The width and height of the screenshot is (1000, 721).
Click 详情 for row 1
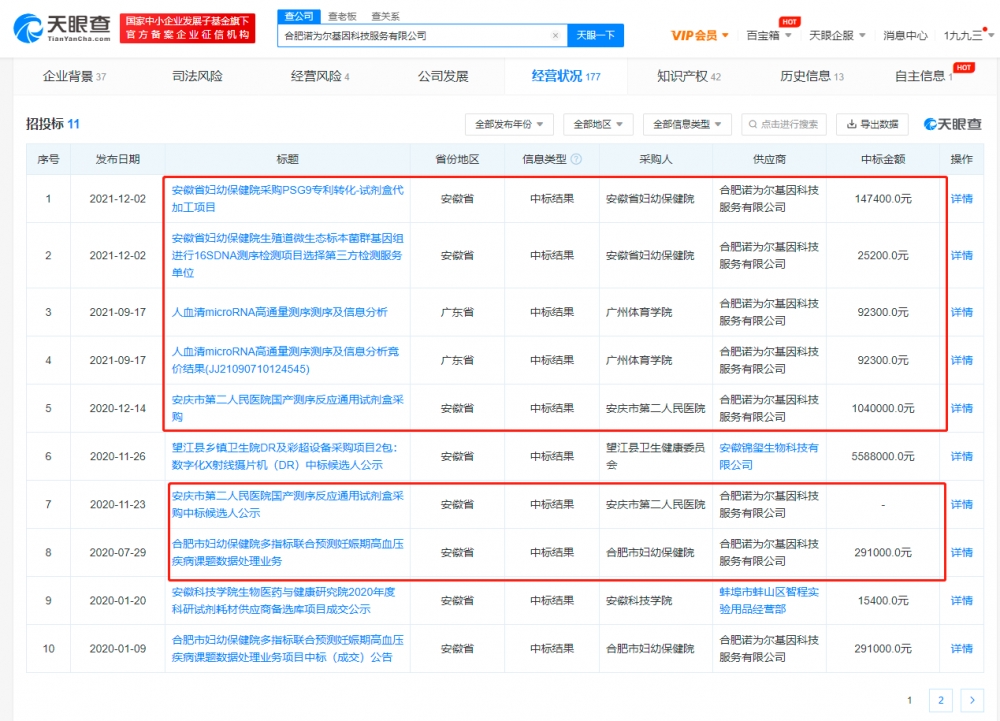[x=961, y=199]
